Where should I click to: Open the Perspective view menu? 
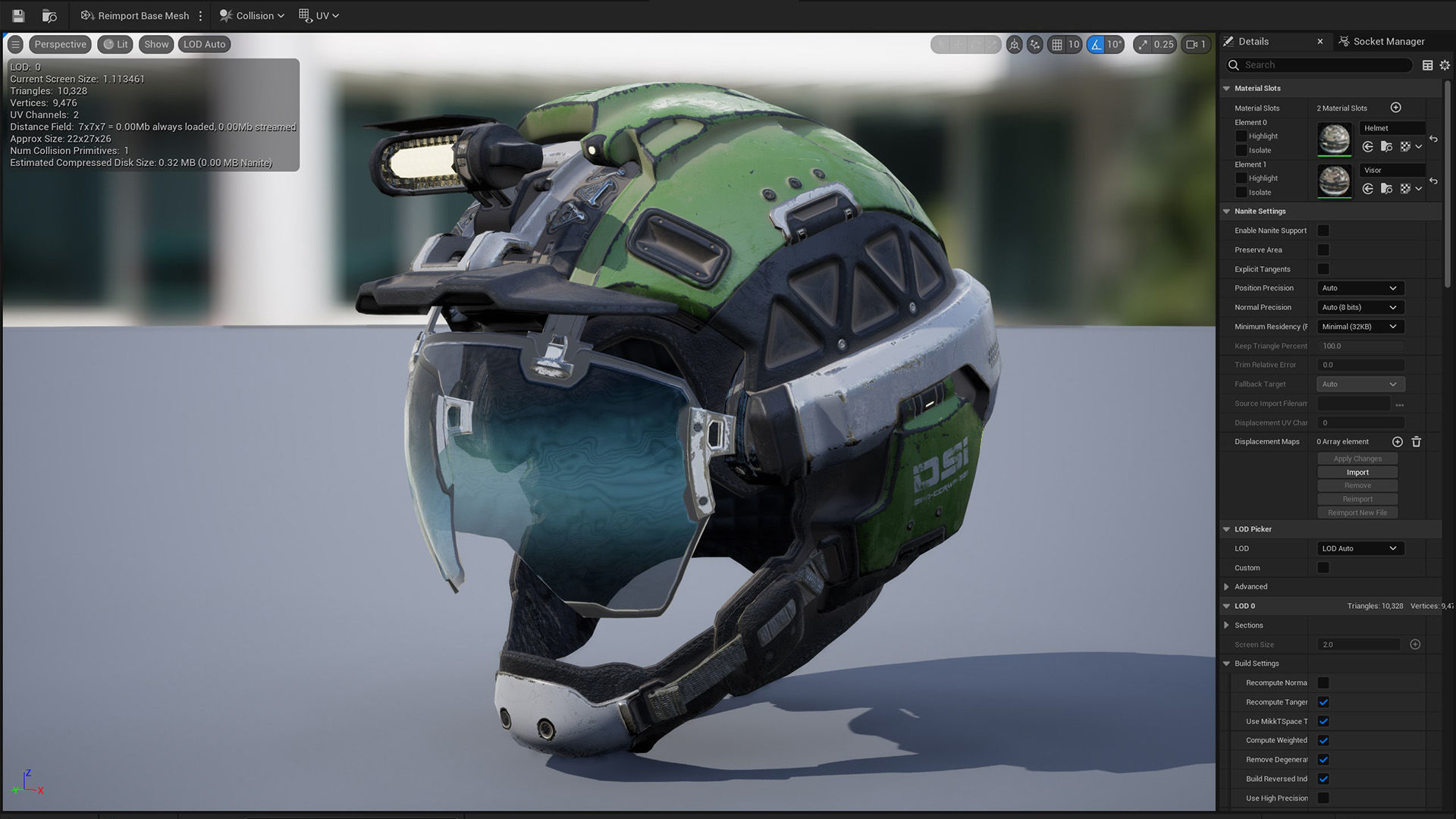60,44
